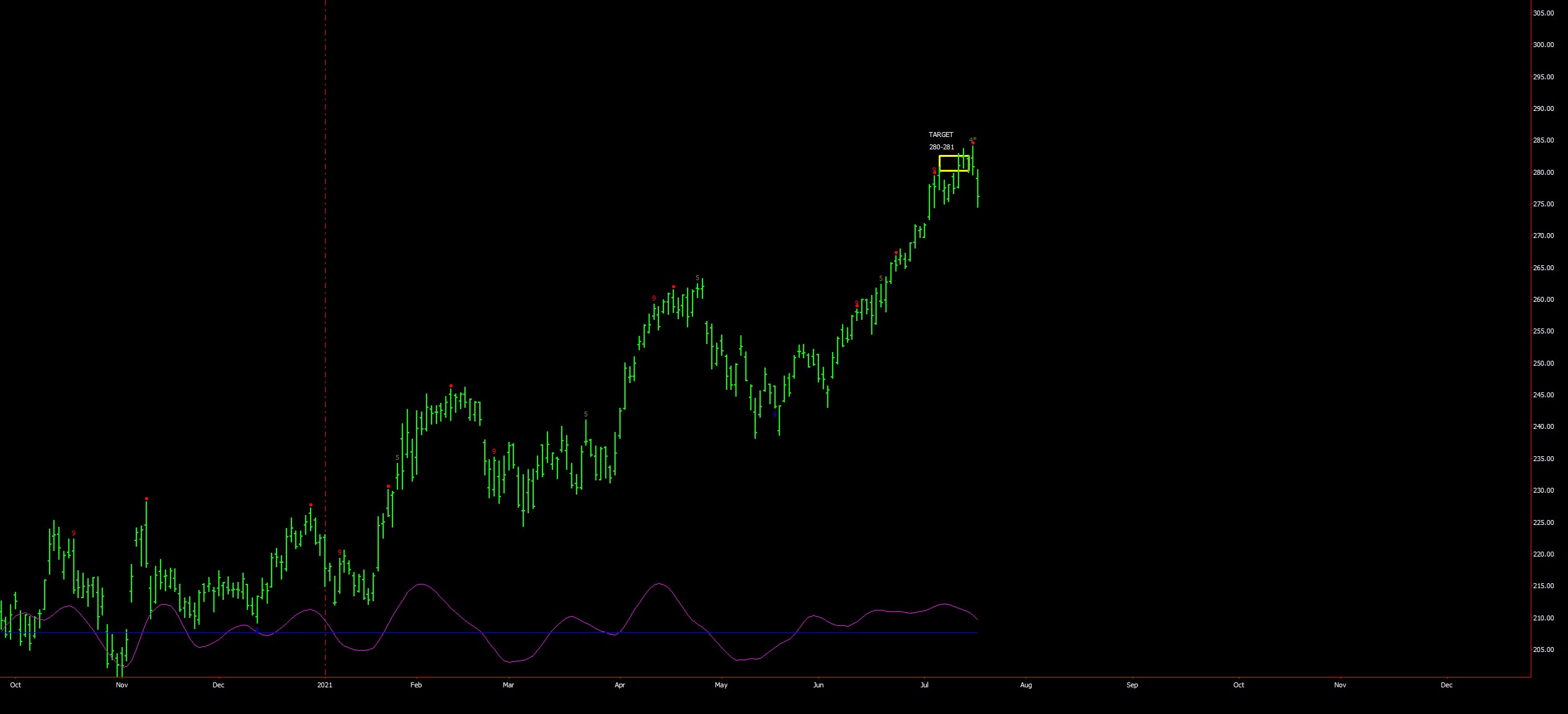Select the "280-281" target range label
The height and width of the screenshot is (714, 1568).
point(941,147)
